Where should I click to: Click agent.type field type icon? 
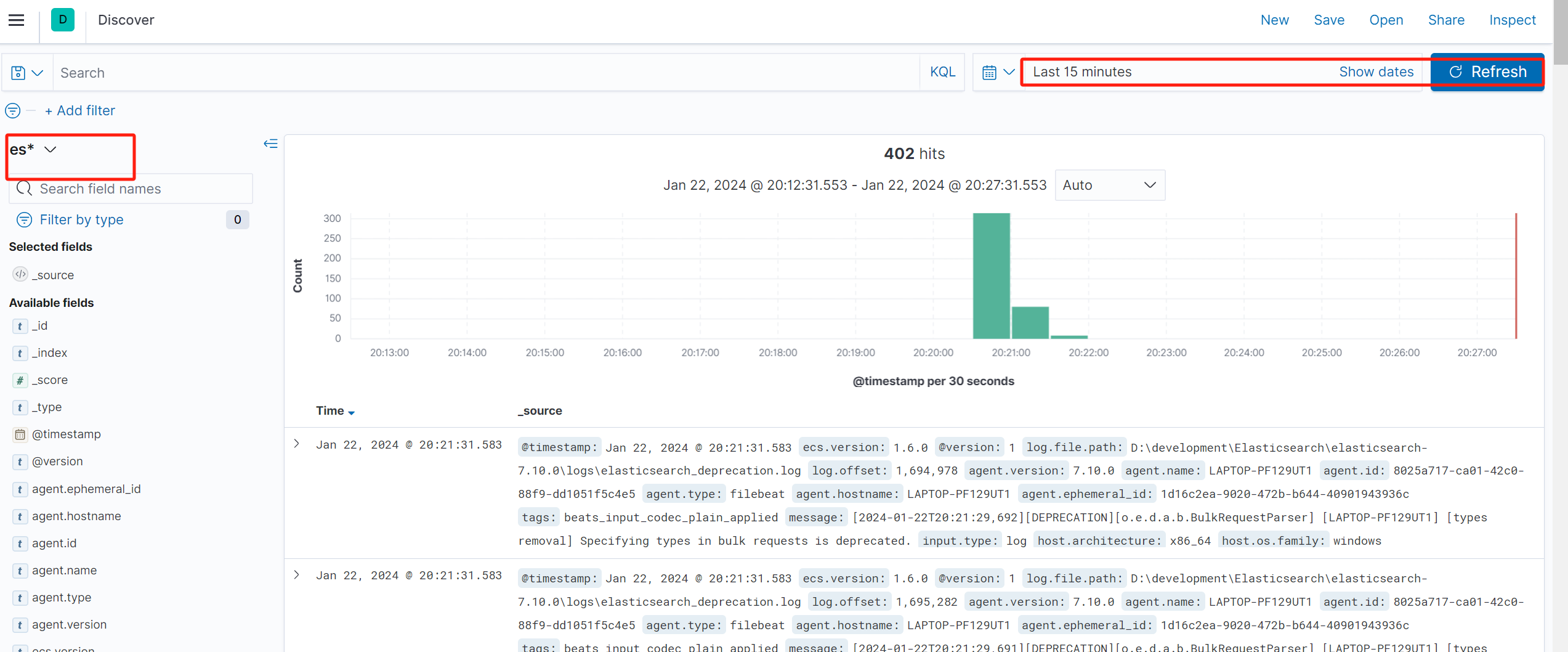[20, 598]
